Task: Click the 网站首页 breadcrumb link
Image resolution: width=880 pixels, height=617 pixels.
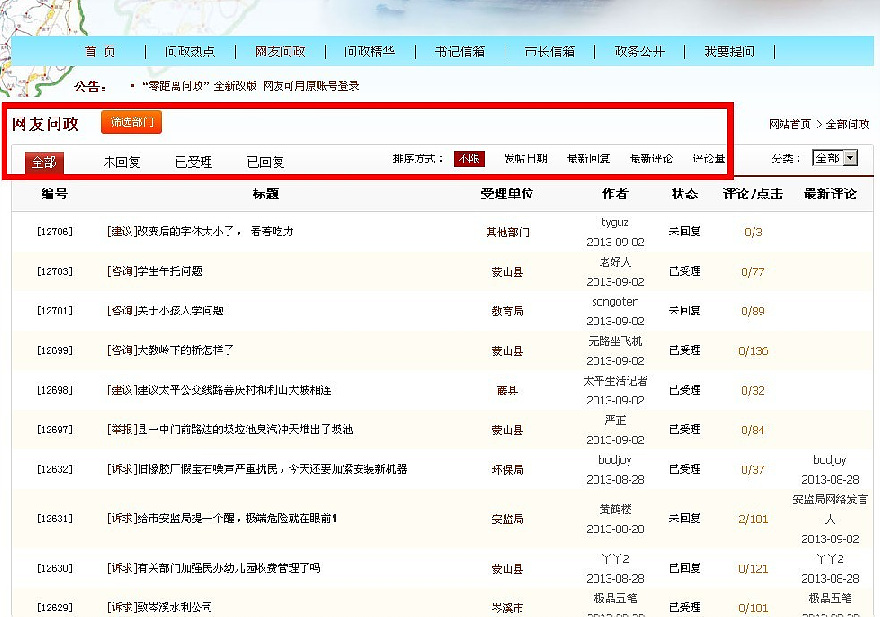Action: click(790, 125)
